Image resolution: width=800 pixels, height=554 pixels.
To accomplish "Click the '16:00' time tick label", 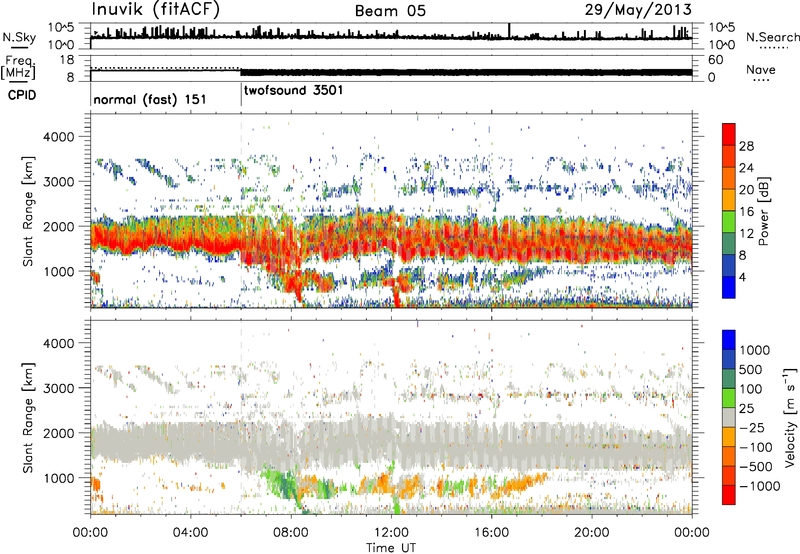I will [x=491, y=533].
